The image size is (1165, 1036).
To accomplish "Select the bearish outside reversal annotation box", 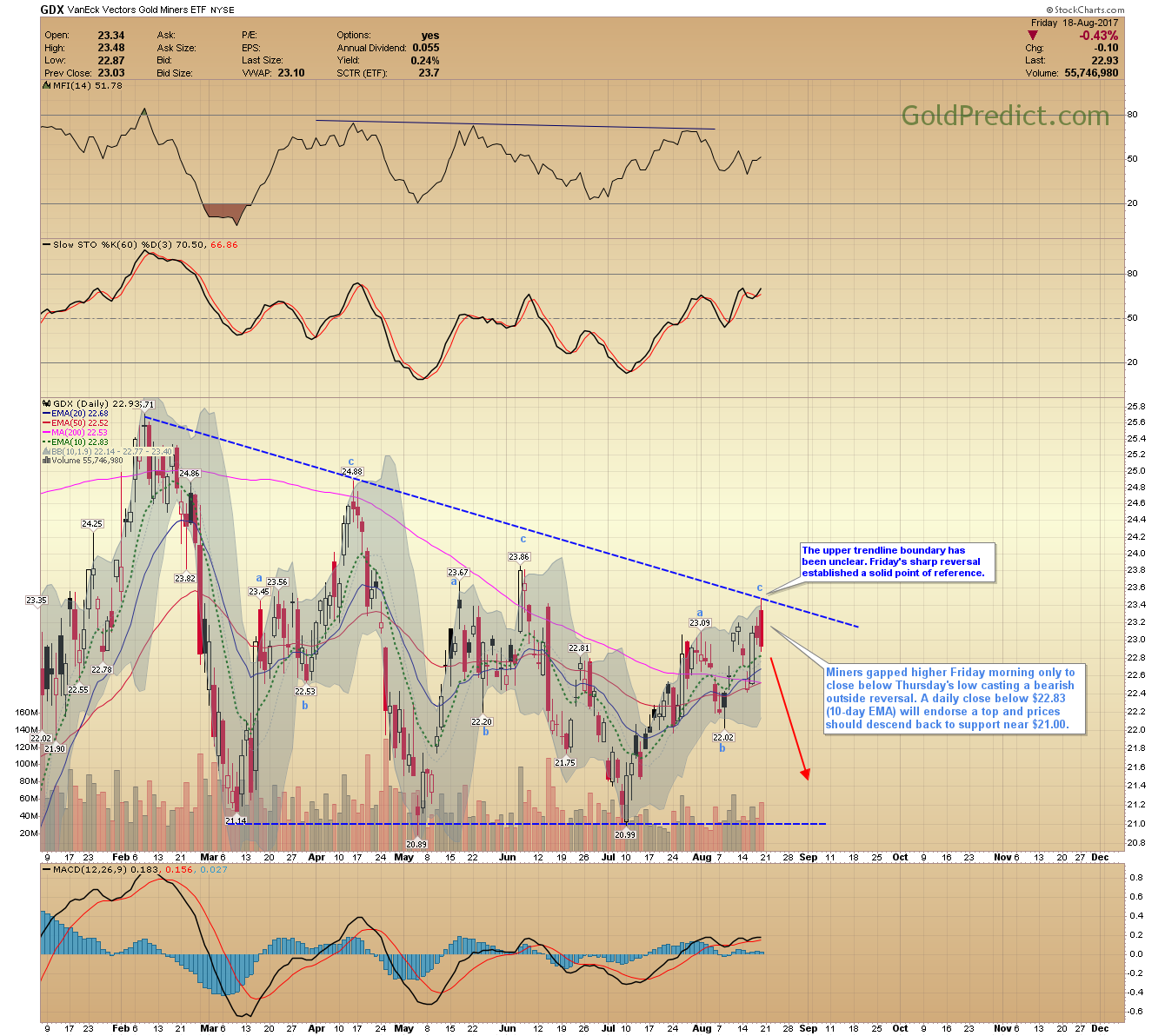I will [954, 699].
